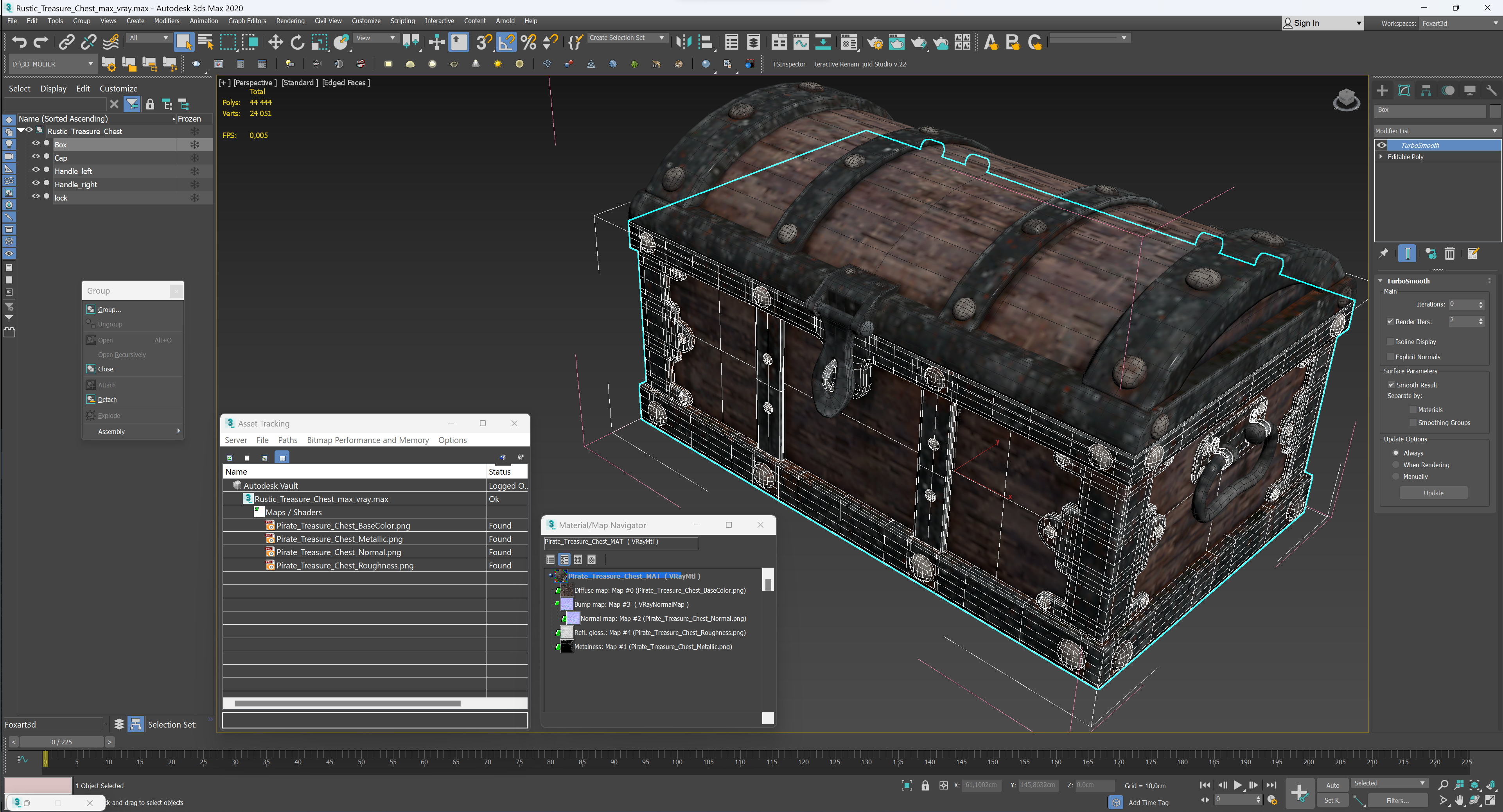Viewport: 1503px width, 812px height.
Task: Open the Modify panel tab icon
Action: click(1404, 90)
